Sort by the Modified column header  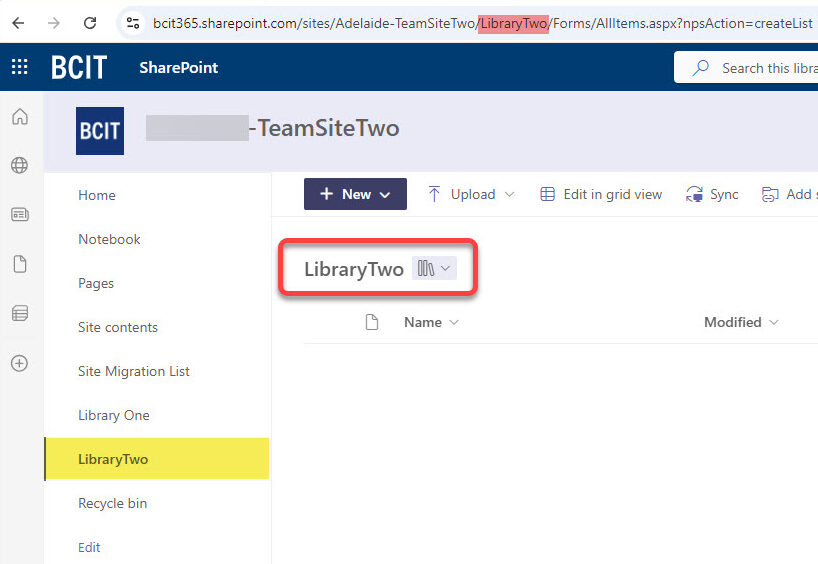732,322
